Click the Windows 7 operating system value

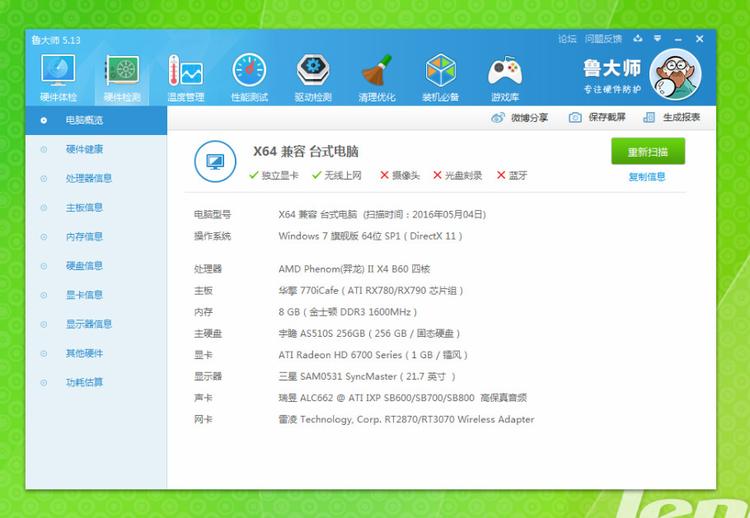370,236
